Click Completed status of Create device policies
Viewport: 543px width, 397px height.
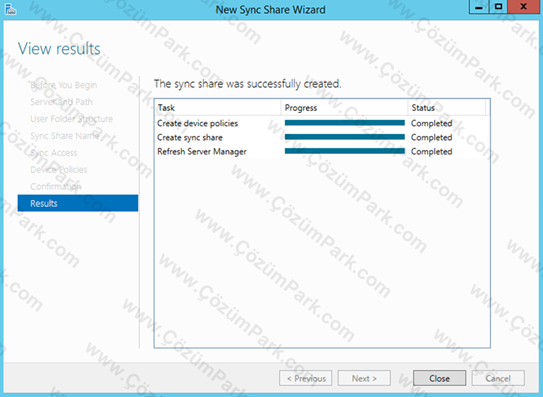tap(431, 123)
